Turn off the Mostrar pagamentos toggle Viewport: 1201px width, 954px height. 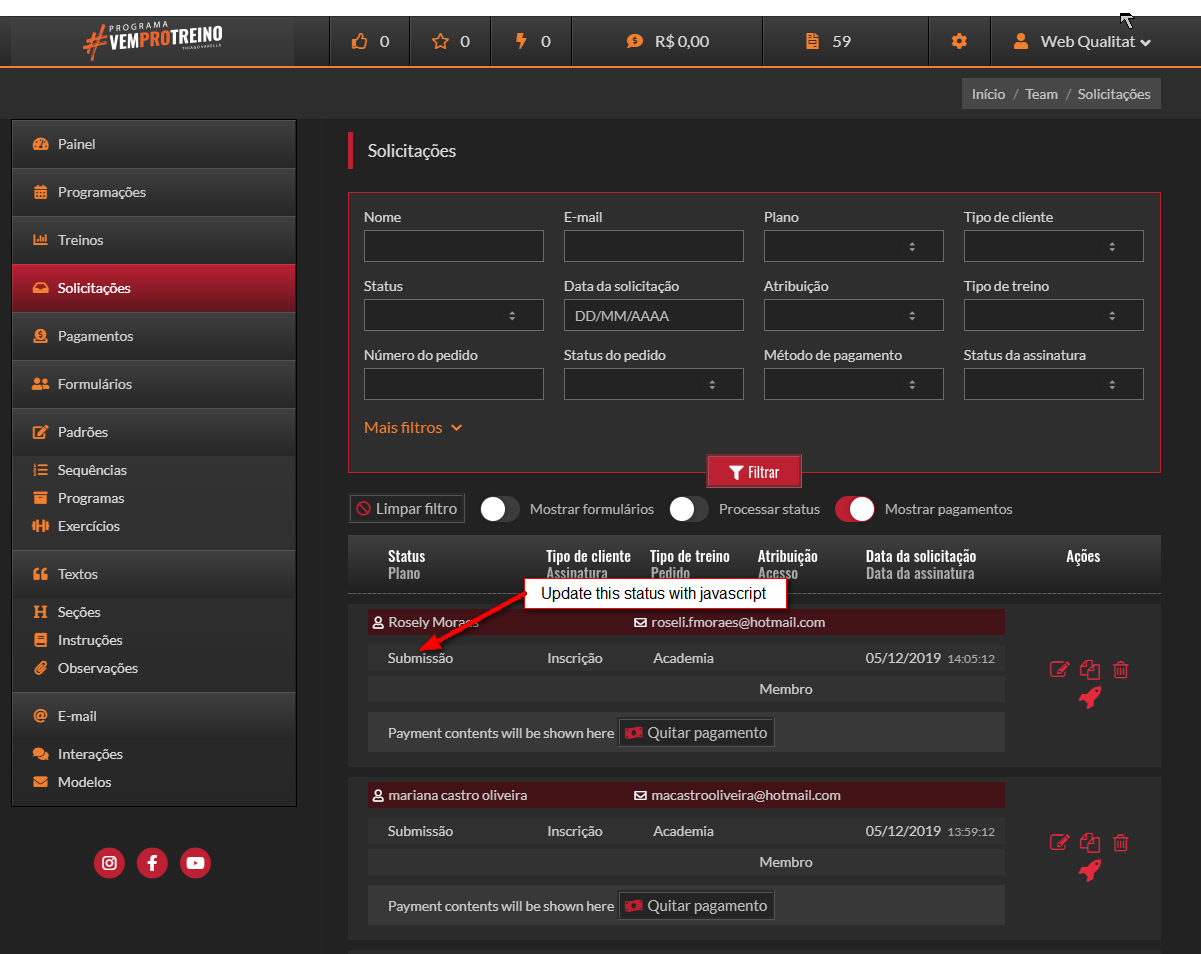[855, 509]
